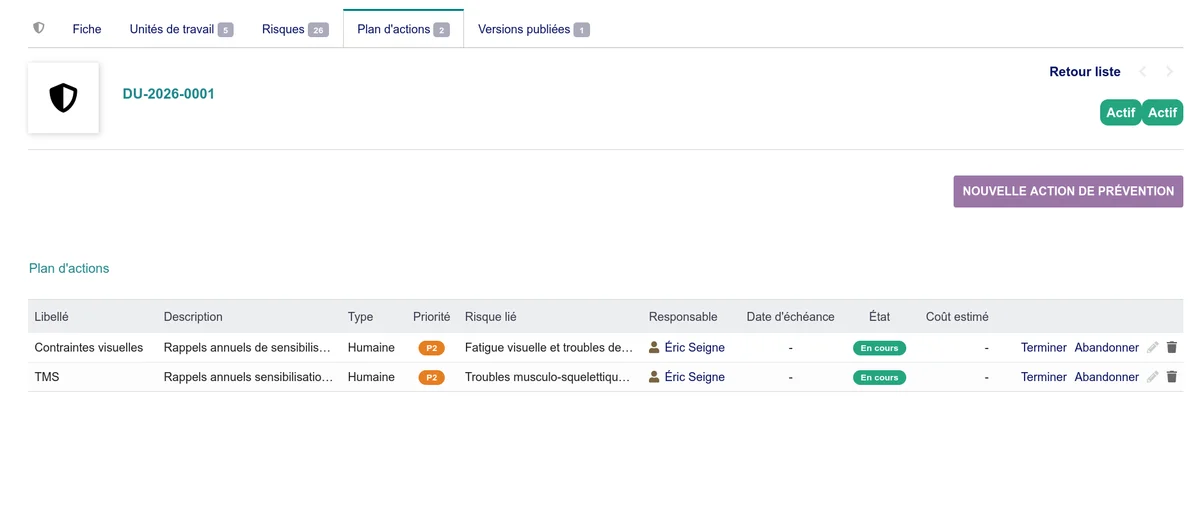Sort by Libellé column header
This screenshot has width=1200, height=513.
(51, 317)
